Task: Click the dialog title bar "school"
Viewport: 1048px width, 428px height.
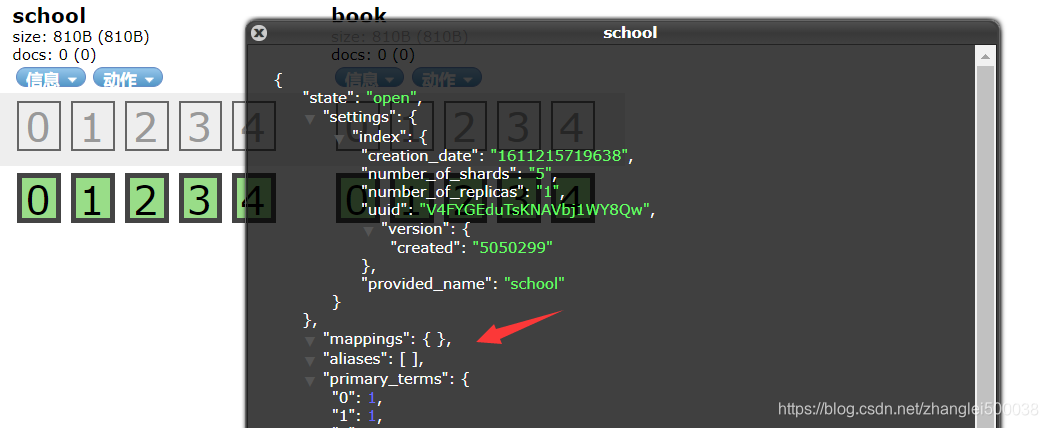Action: [x=630, y=33]
